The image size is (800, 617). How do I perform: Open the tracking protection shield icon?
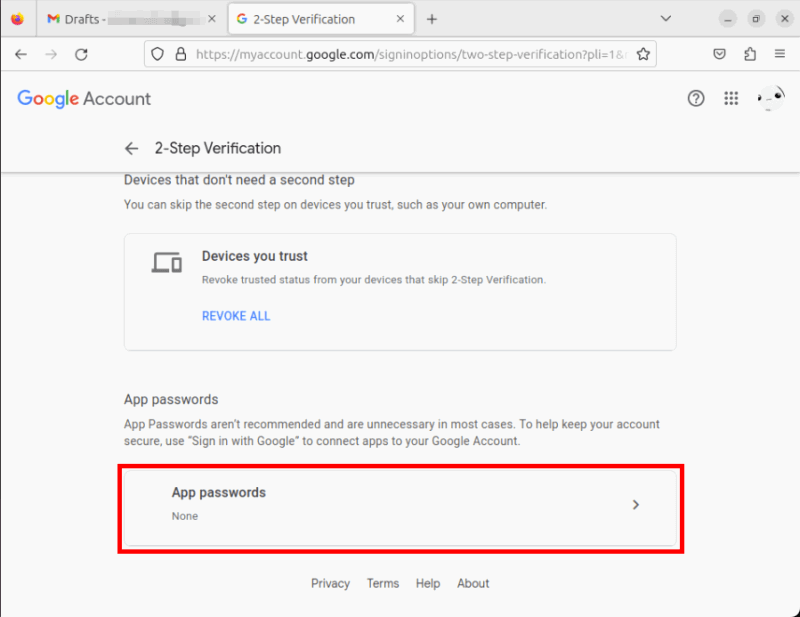pyautogui.click(x=159, y=54)
